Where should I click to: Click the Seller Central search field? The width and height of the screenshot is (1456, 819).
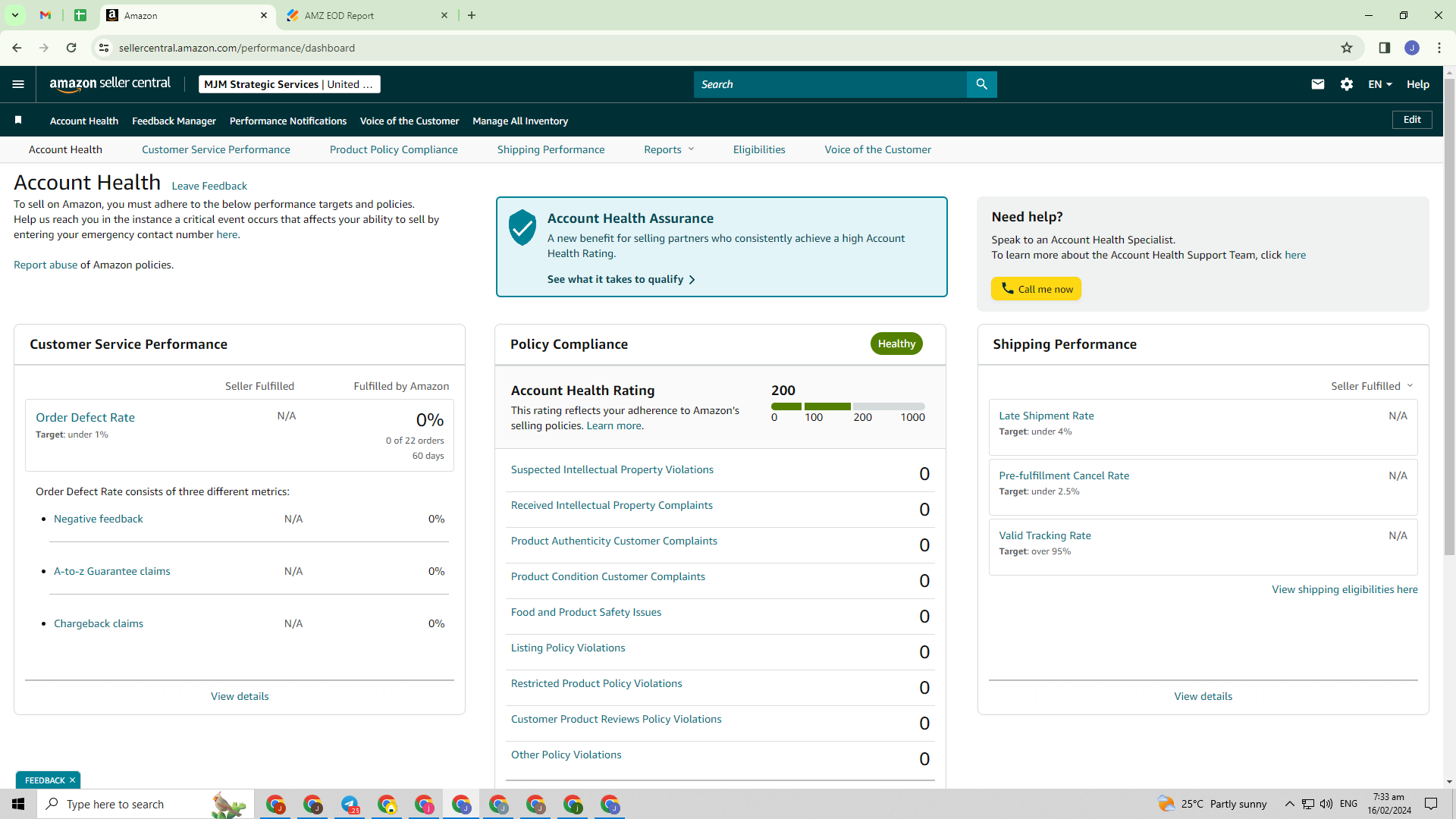point(830,84)
